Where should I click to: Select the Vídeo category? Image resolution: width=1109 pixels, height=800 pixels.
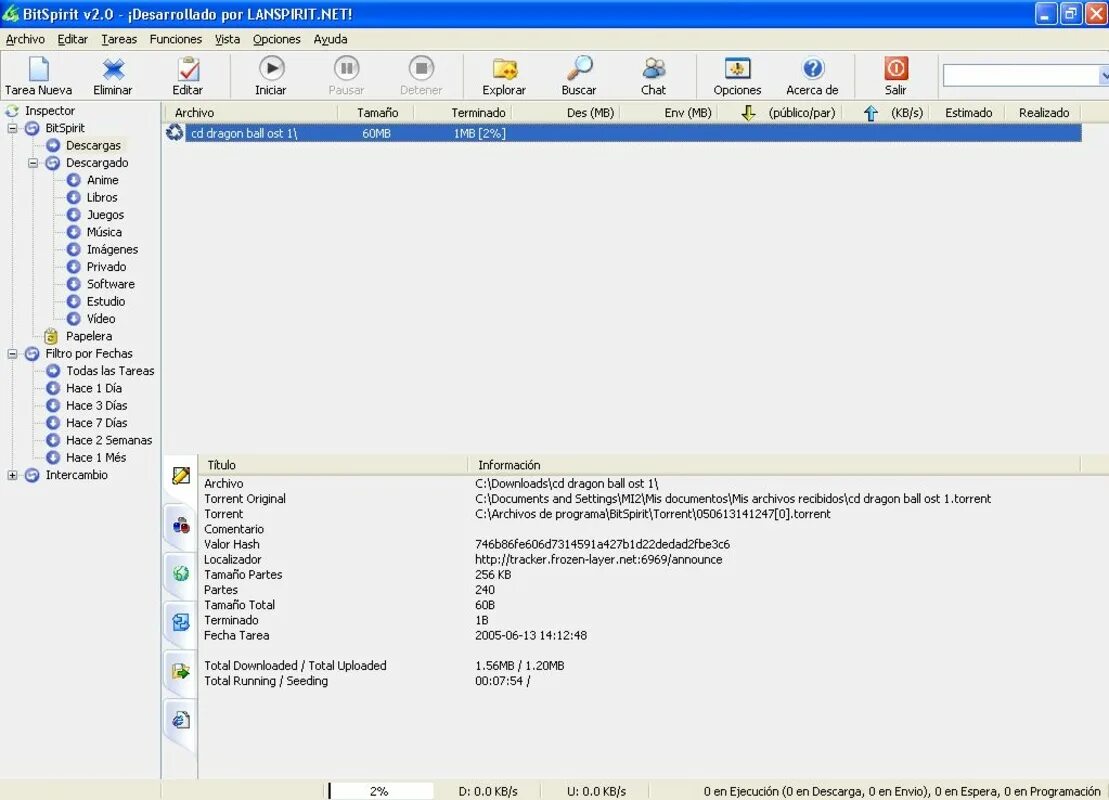point(100,318)
